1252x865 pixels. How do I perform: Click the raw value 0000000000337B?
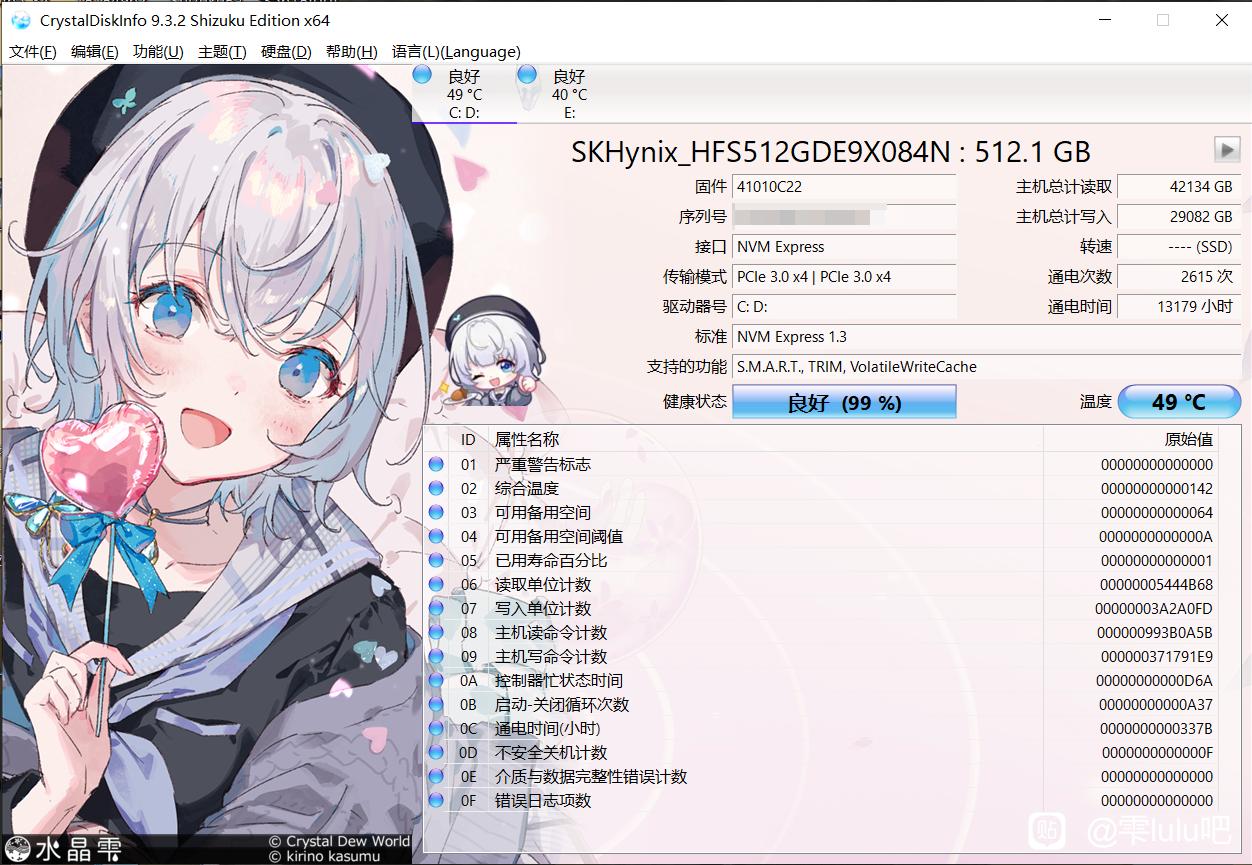(1156, 728)
